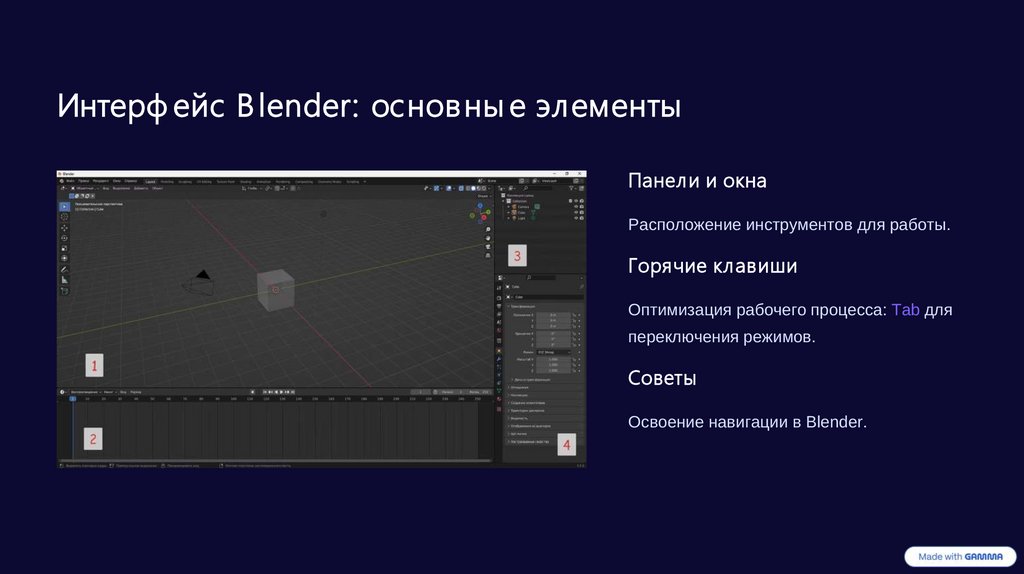The image size is (1024, 574).
Task: Click jump to first frame button
Action: [x=264, y=392]
